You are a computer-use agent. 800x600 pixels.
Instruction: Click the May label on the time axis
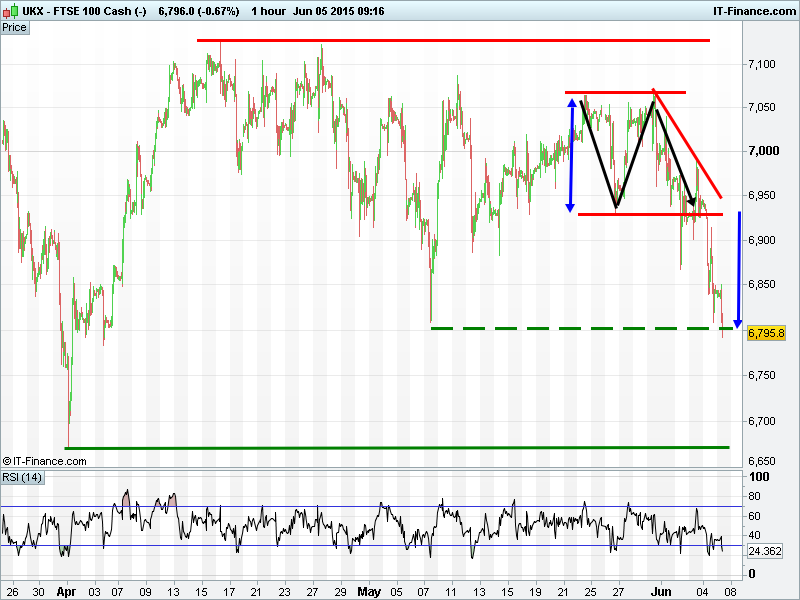370,591
